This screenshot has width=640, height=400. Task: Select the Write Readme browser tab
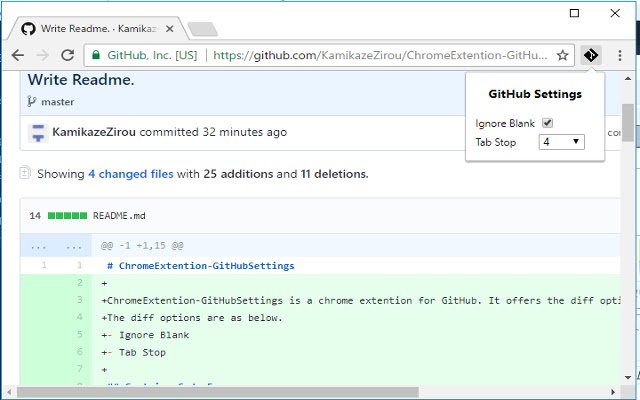(98, 29)
